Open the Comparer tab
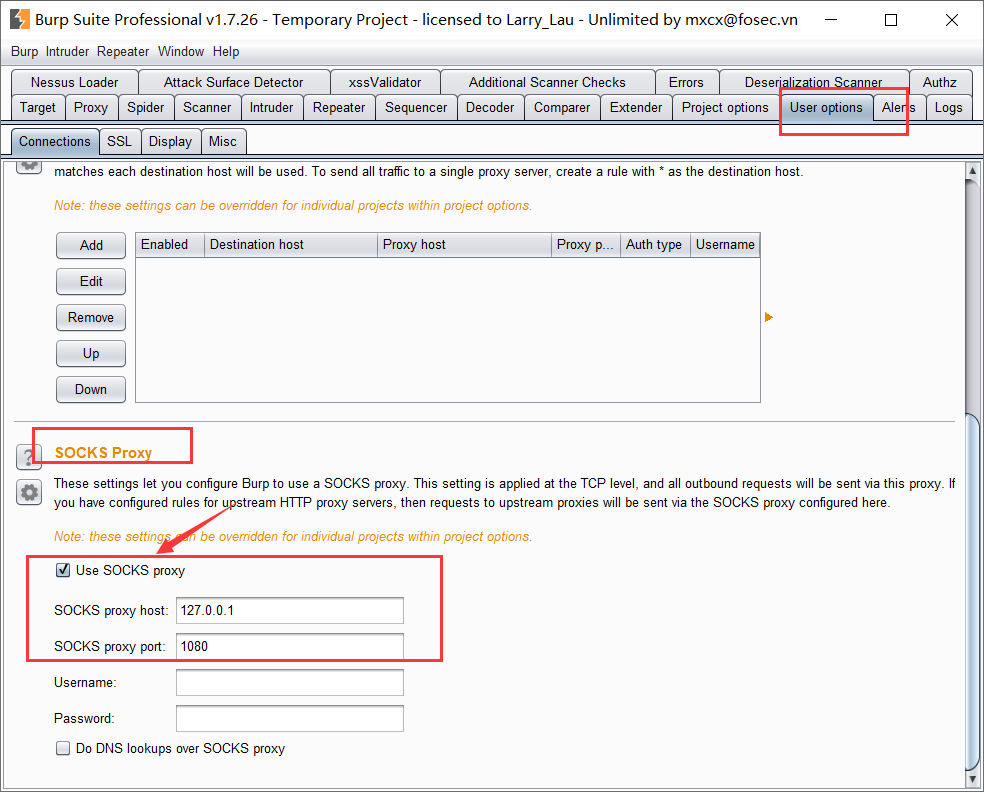Screen dimensions: 984x792 click(562, 107)
